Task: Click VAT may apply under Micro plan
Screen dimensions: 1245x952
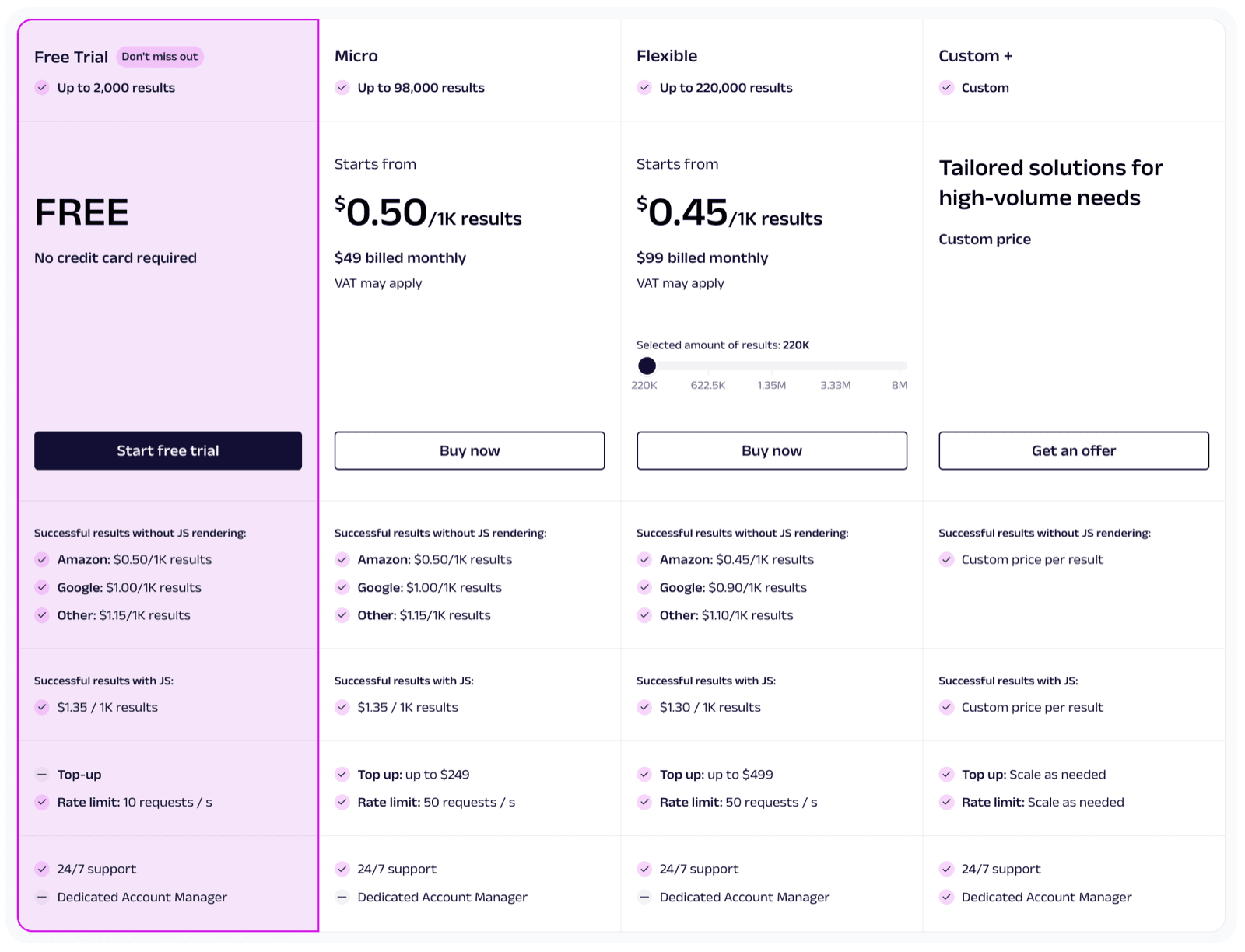Action: click(x=378, y=283)
